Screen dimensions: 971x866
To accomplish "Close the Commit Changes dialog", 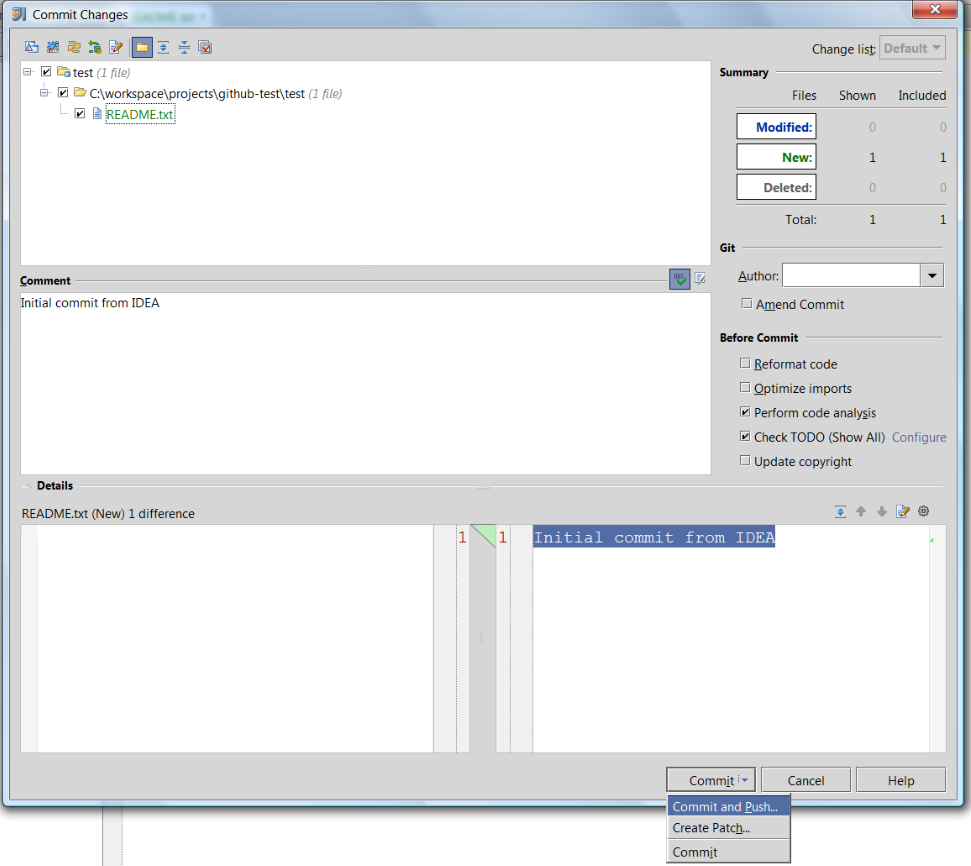I will pos(935,9).
